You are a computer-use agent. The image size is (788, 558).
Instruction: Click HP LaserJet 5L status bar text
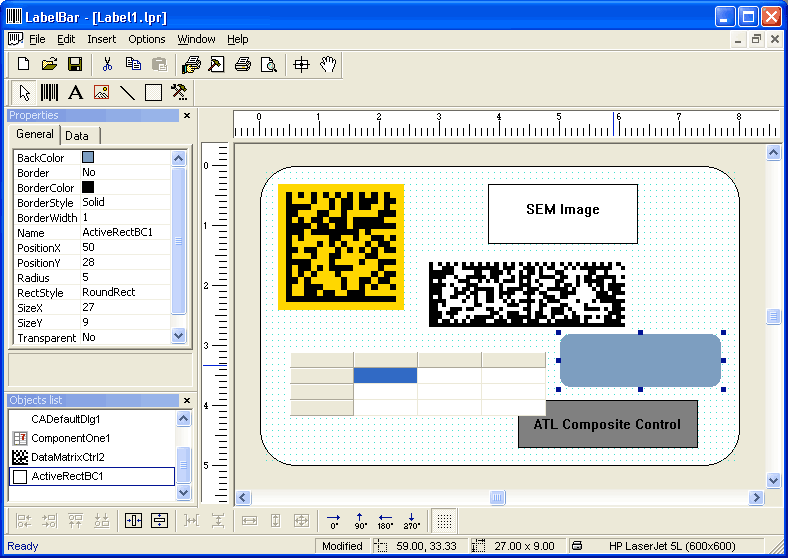coord(672,546)
